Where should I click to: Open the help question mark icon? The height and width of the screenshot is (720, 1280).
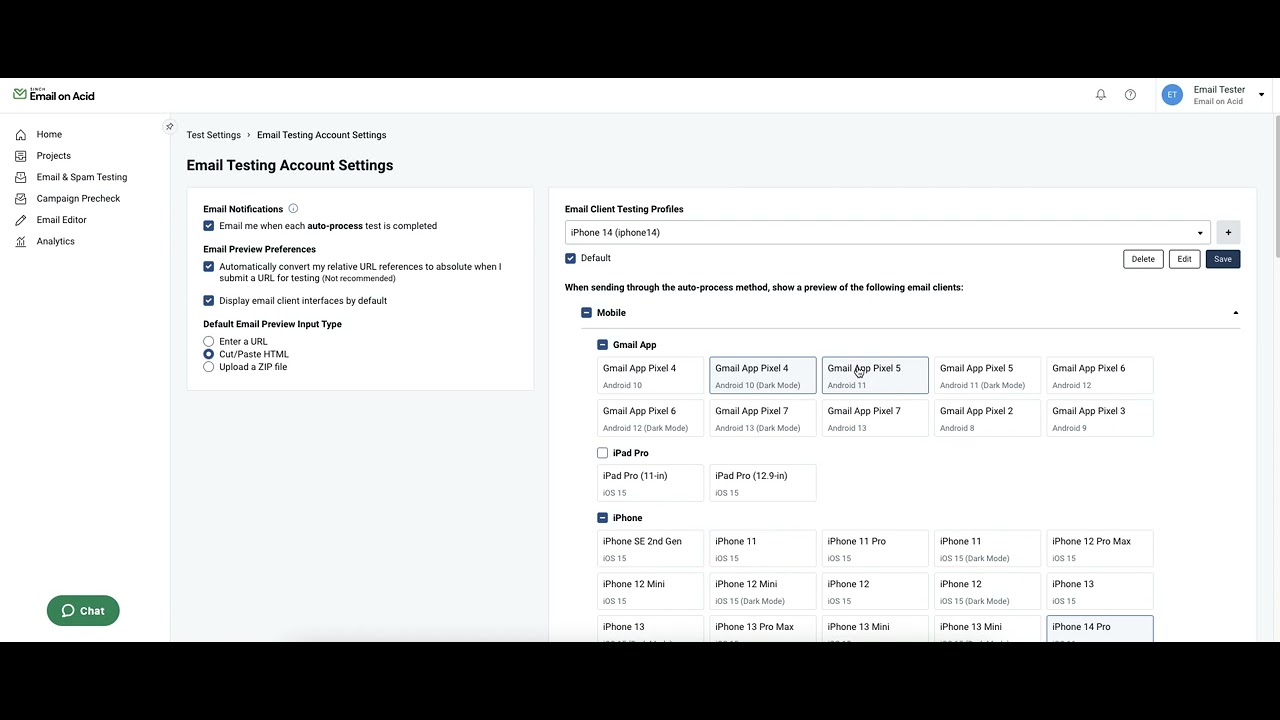coord(1130,95)
